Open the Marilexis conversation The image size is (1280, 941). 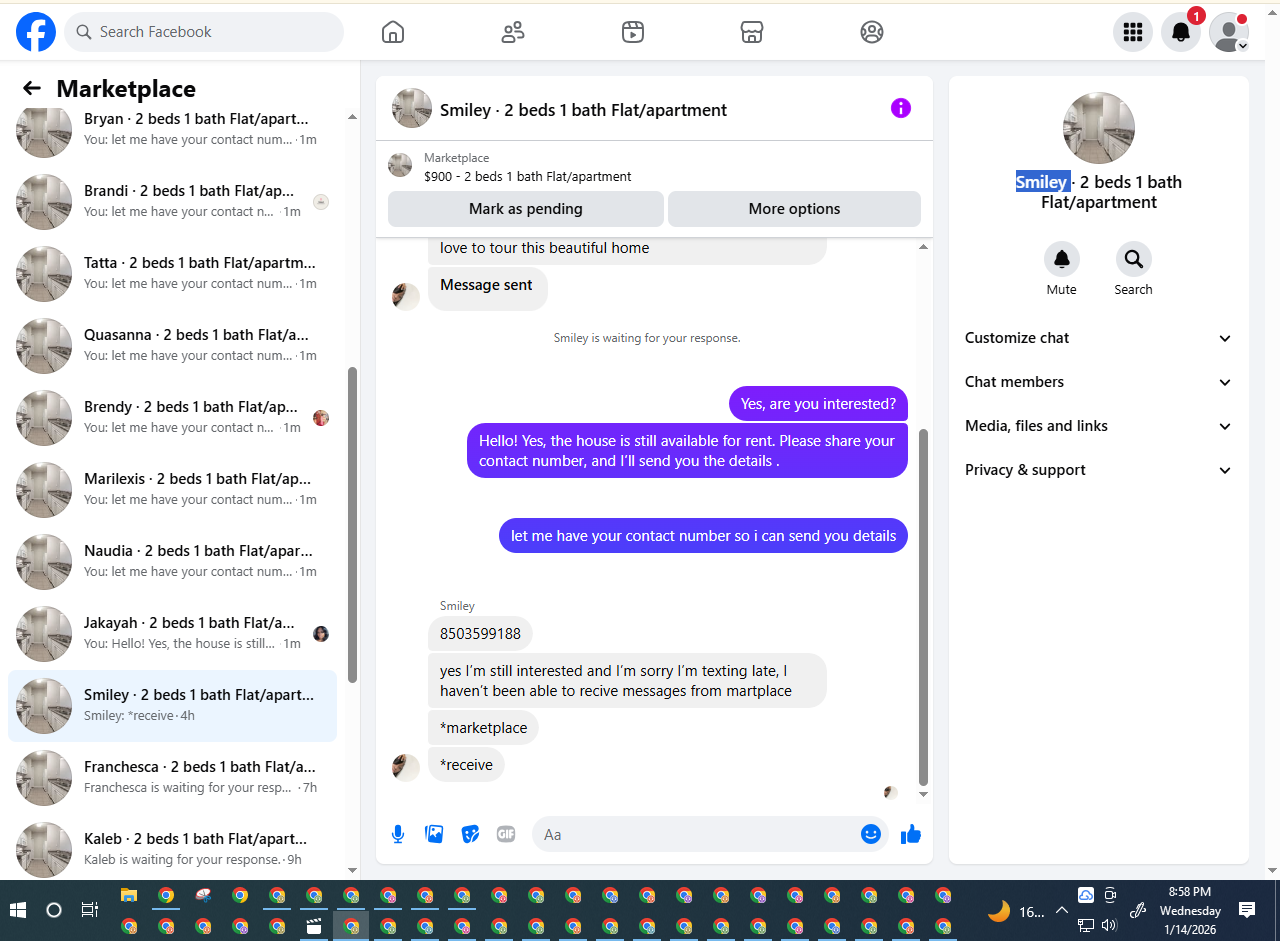click(173, 489)
